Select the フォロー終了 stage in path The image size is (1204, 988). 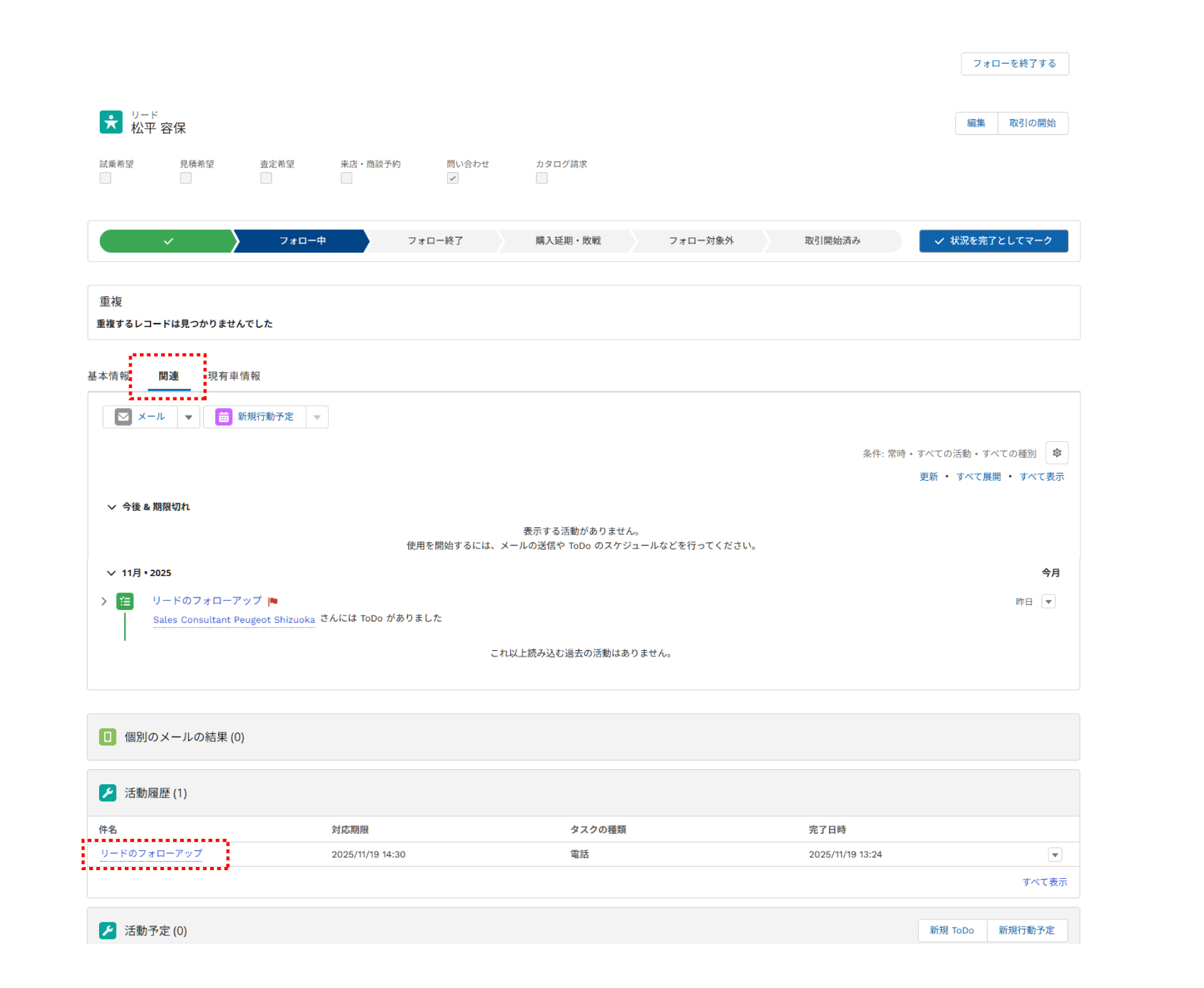435,241
